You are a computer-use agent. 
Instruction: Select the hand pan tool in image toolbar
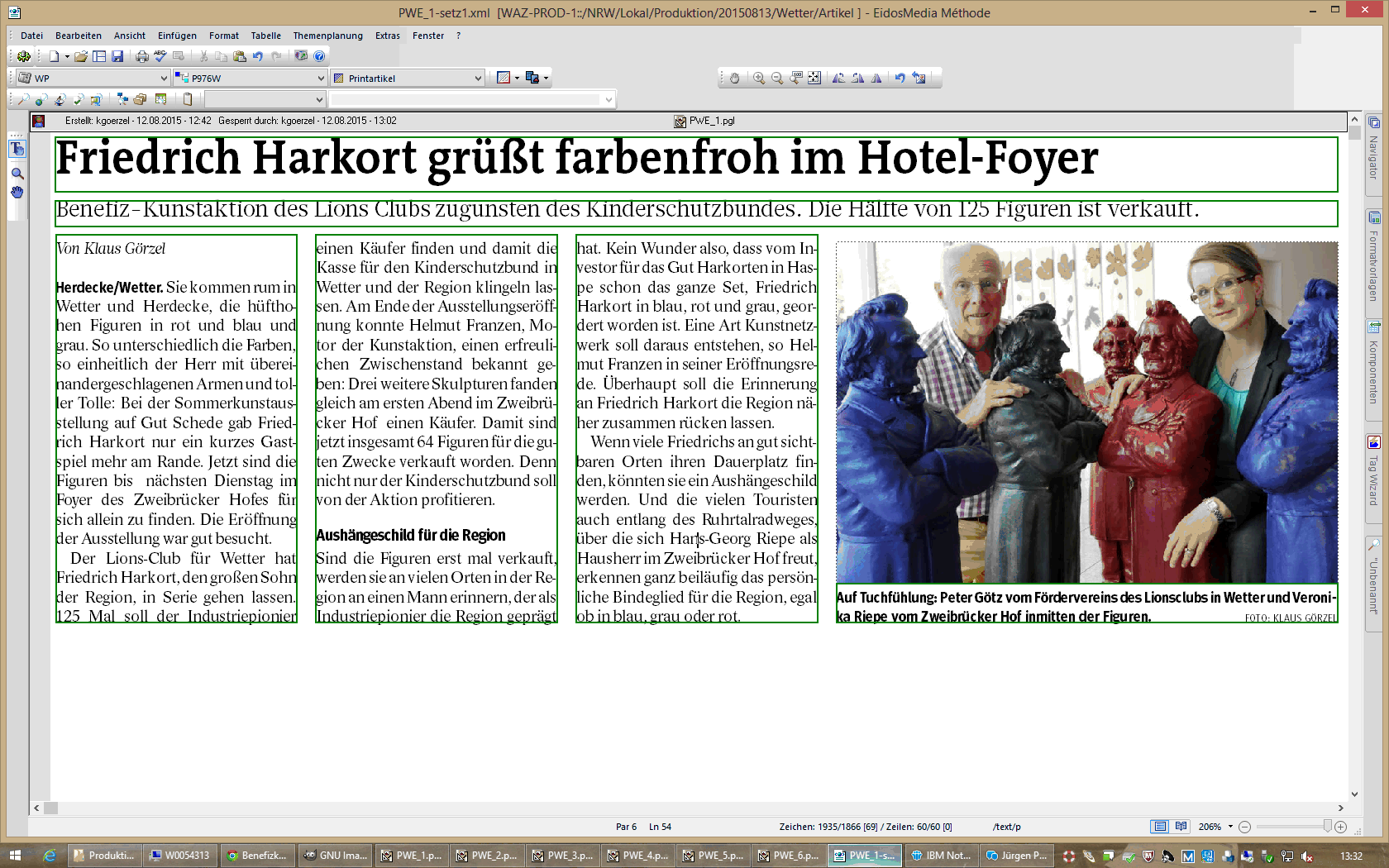tap(734, 78)
